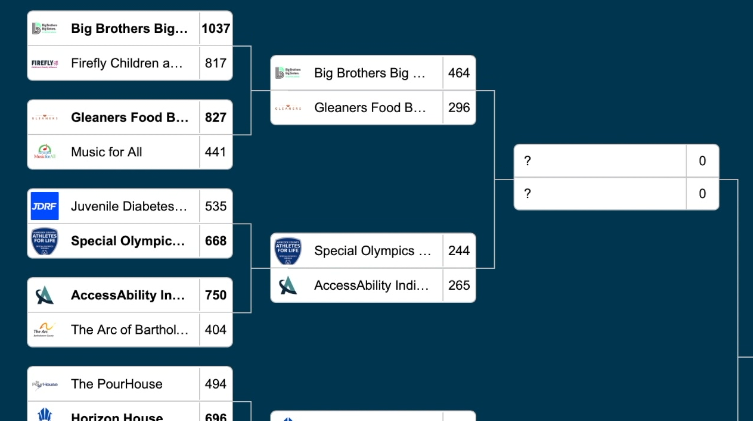753x421 pixels.
Task: Click the blue JDRF logo
Action: 45,207
